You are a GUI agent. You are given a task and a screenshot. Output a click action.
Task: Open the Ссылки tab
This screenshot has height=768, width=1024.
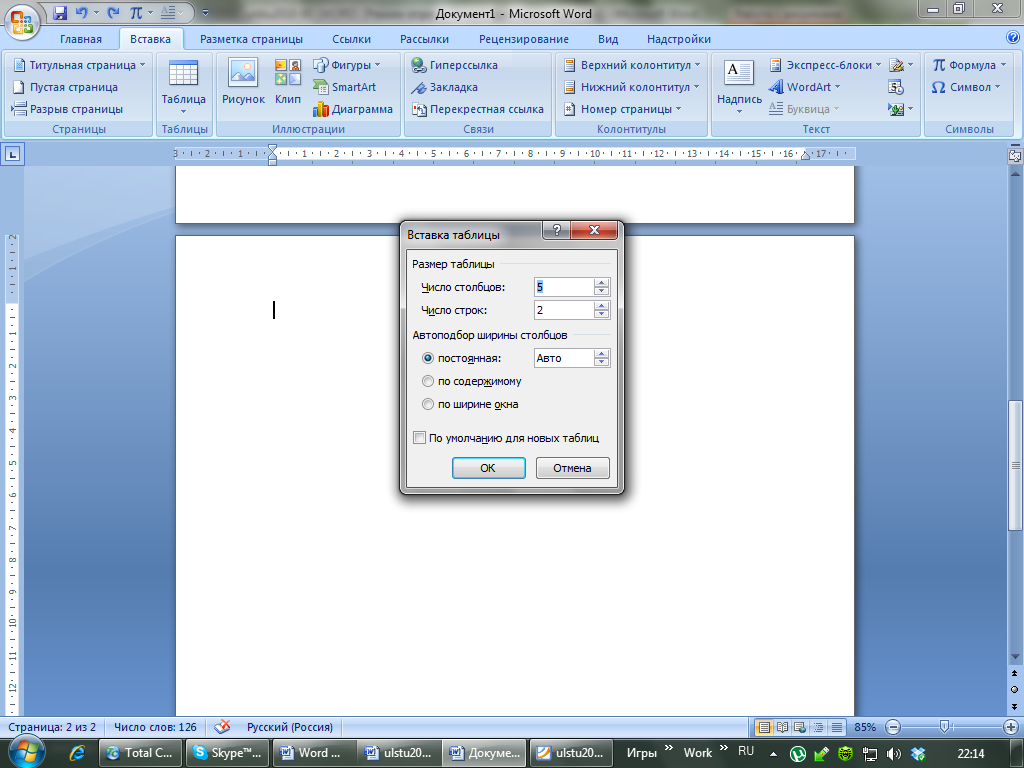pos(351,39)
